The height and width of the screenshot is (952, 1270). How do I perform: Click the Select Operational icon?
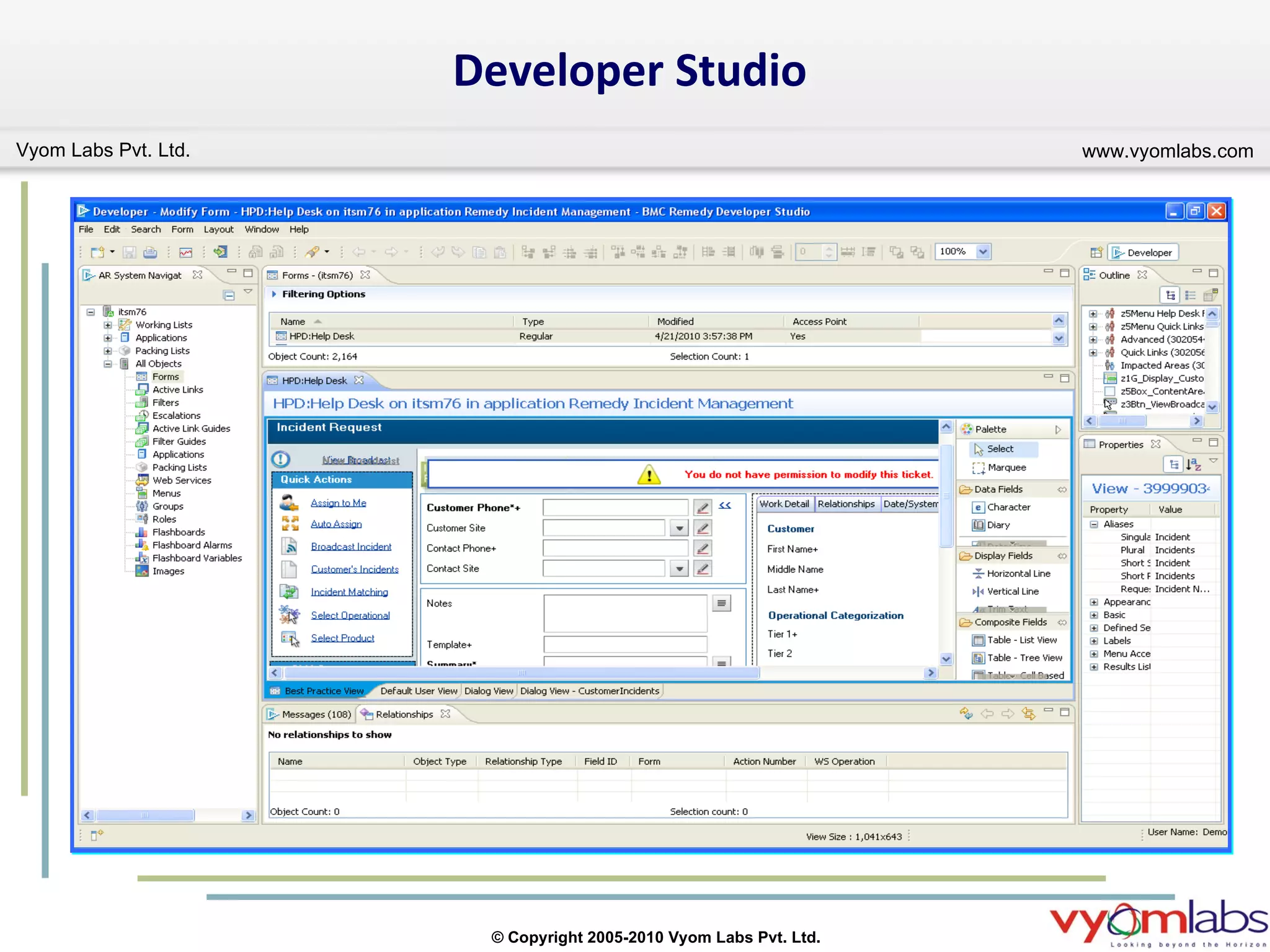point(290,615)
